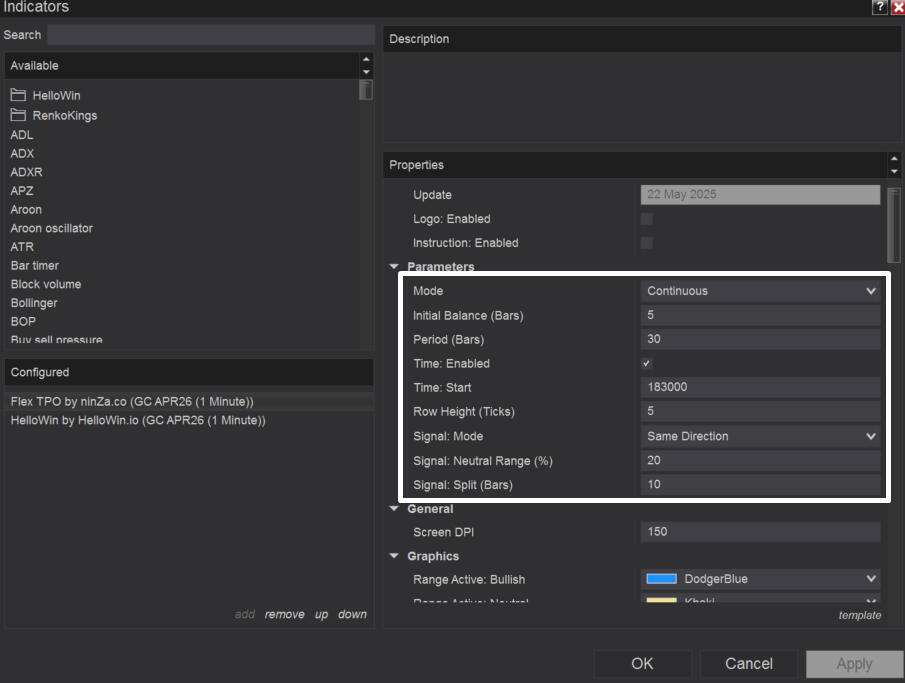Viewport: 905px width, 683px height.
Task: Click the OK button
Action: [x=642, y=664]
